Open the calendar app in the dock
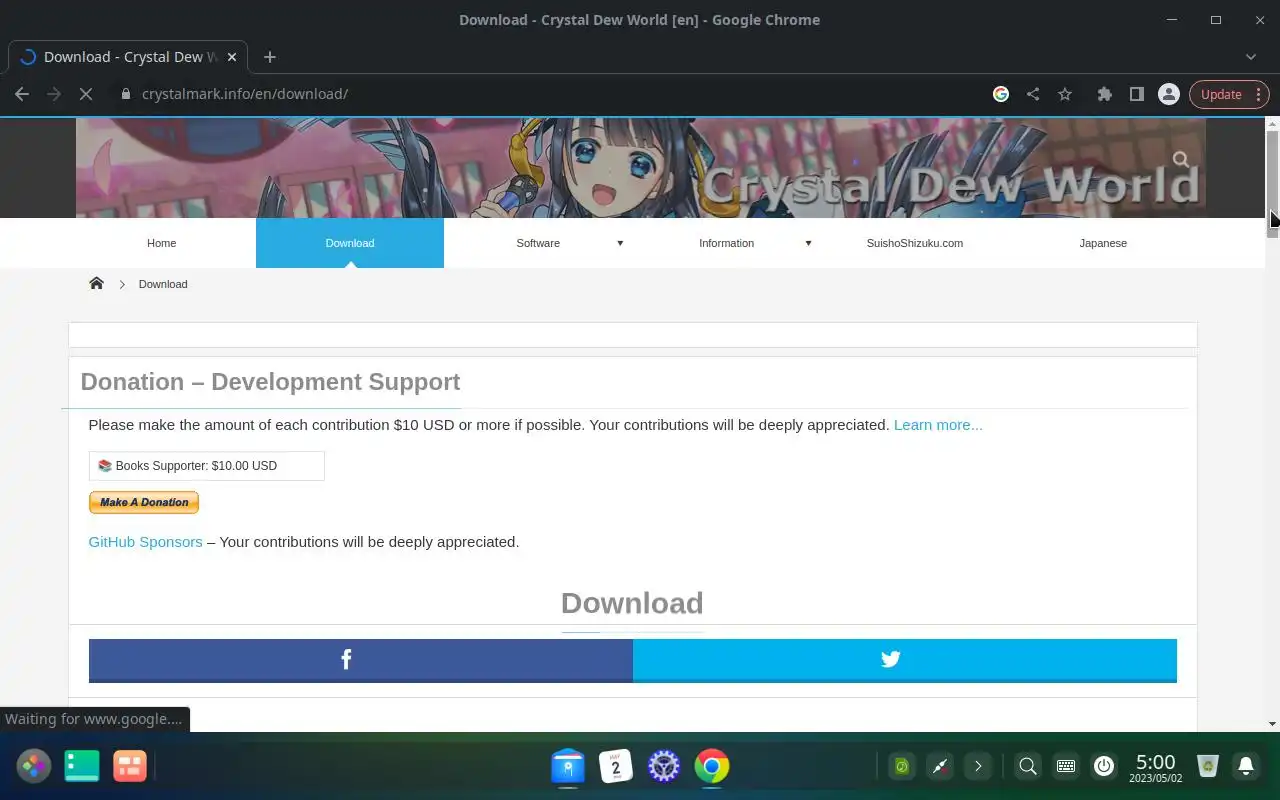The width and height of the screenshot is (1280, 800). click(x=616, y=766)
